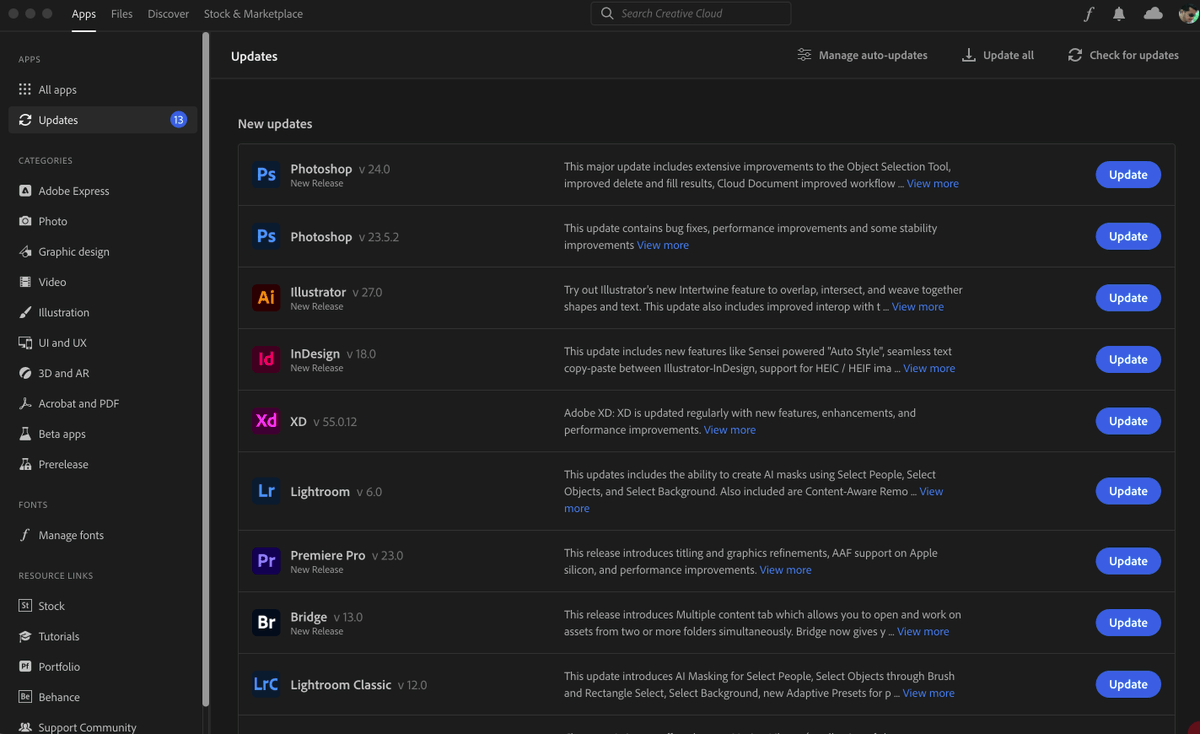This screenshot has width=1200, height=734.
Task: Update InDesign v 18.0
Action: [x=1128, y=359]
